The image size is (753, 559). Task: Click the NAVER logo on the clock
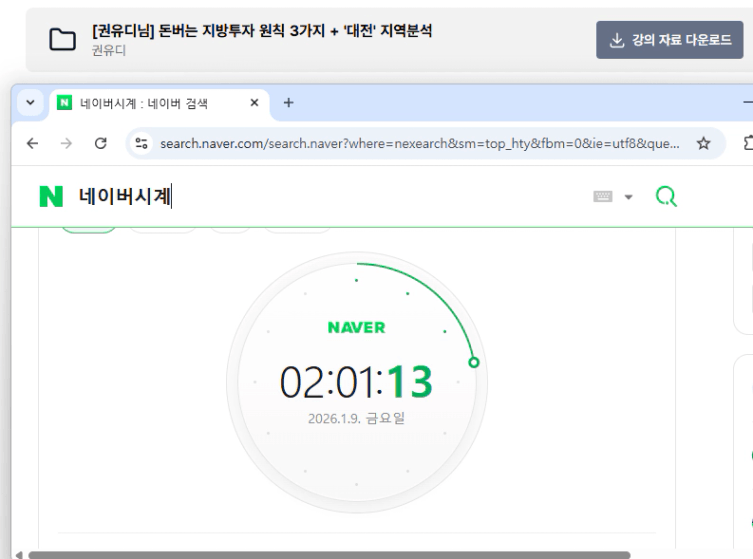tap(356, 328)
